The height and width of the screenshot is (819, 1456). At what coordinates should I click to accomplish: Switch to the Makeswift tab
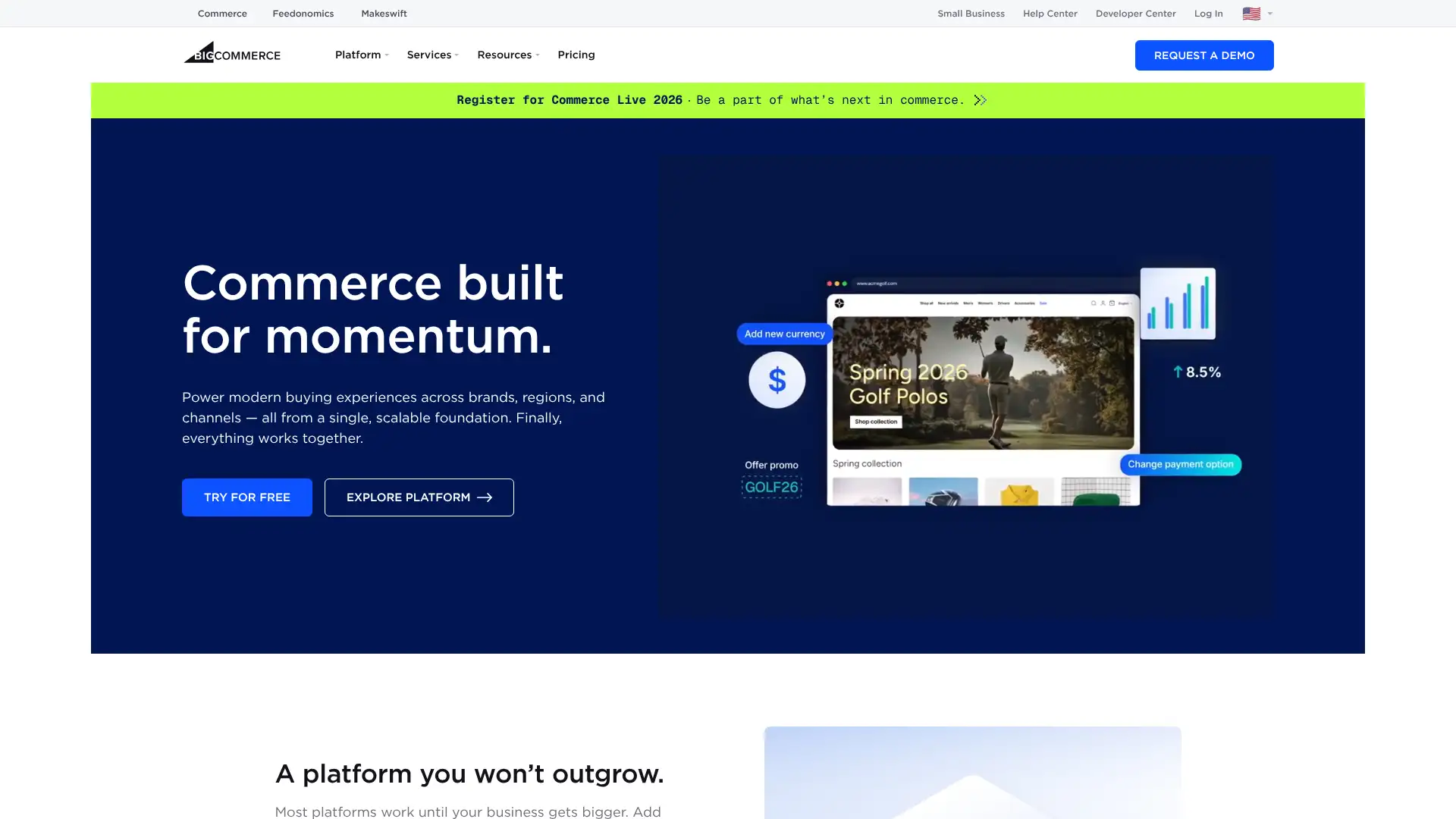pyautogui.click(x=384, y=14)
